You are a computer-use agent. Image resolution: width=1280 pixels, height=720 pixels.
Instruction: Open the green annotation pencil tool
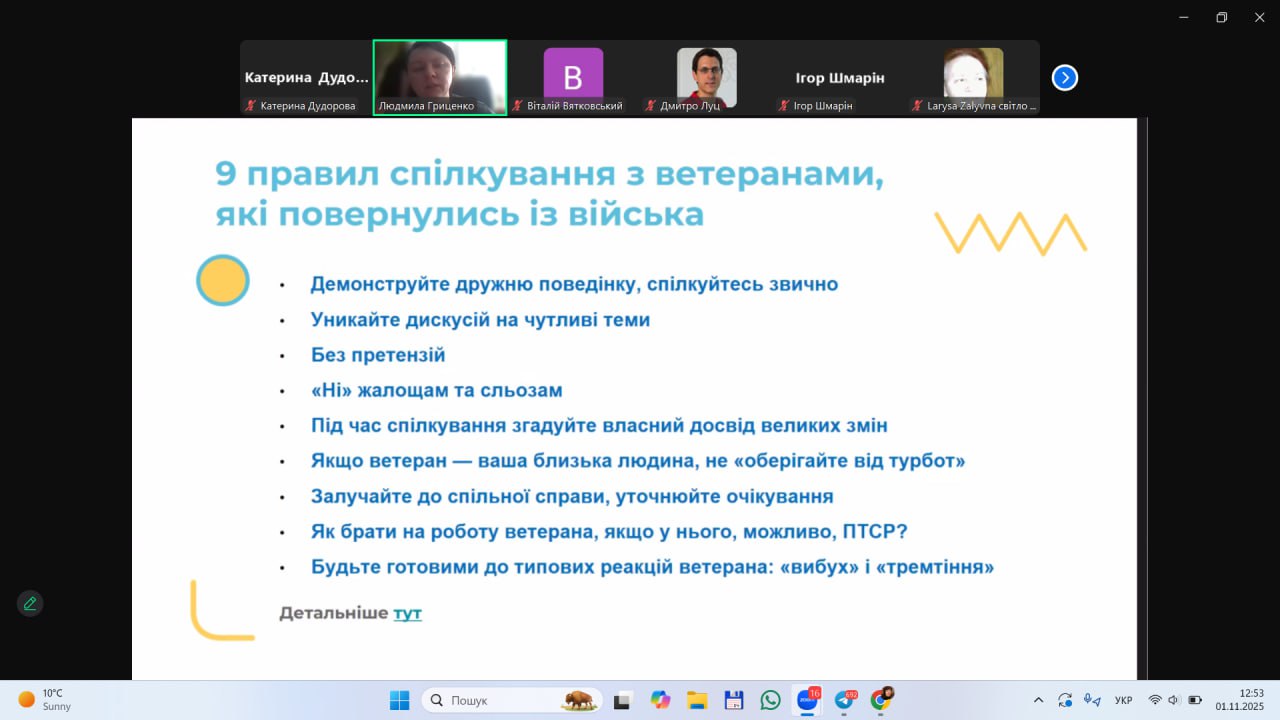coord(30,603)
